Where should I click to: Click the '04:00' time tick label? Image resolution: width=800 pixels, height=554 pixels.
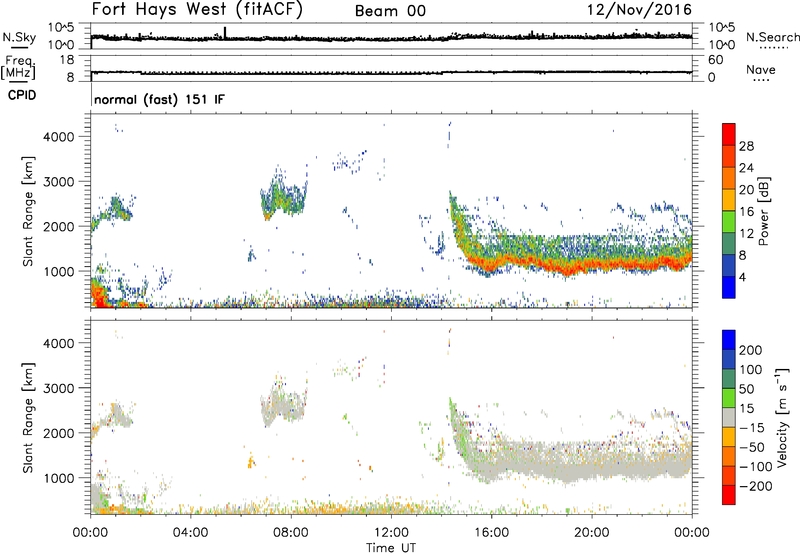[190, 533]
